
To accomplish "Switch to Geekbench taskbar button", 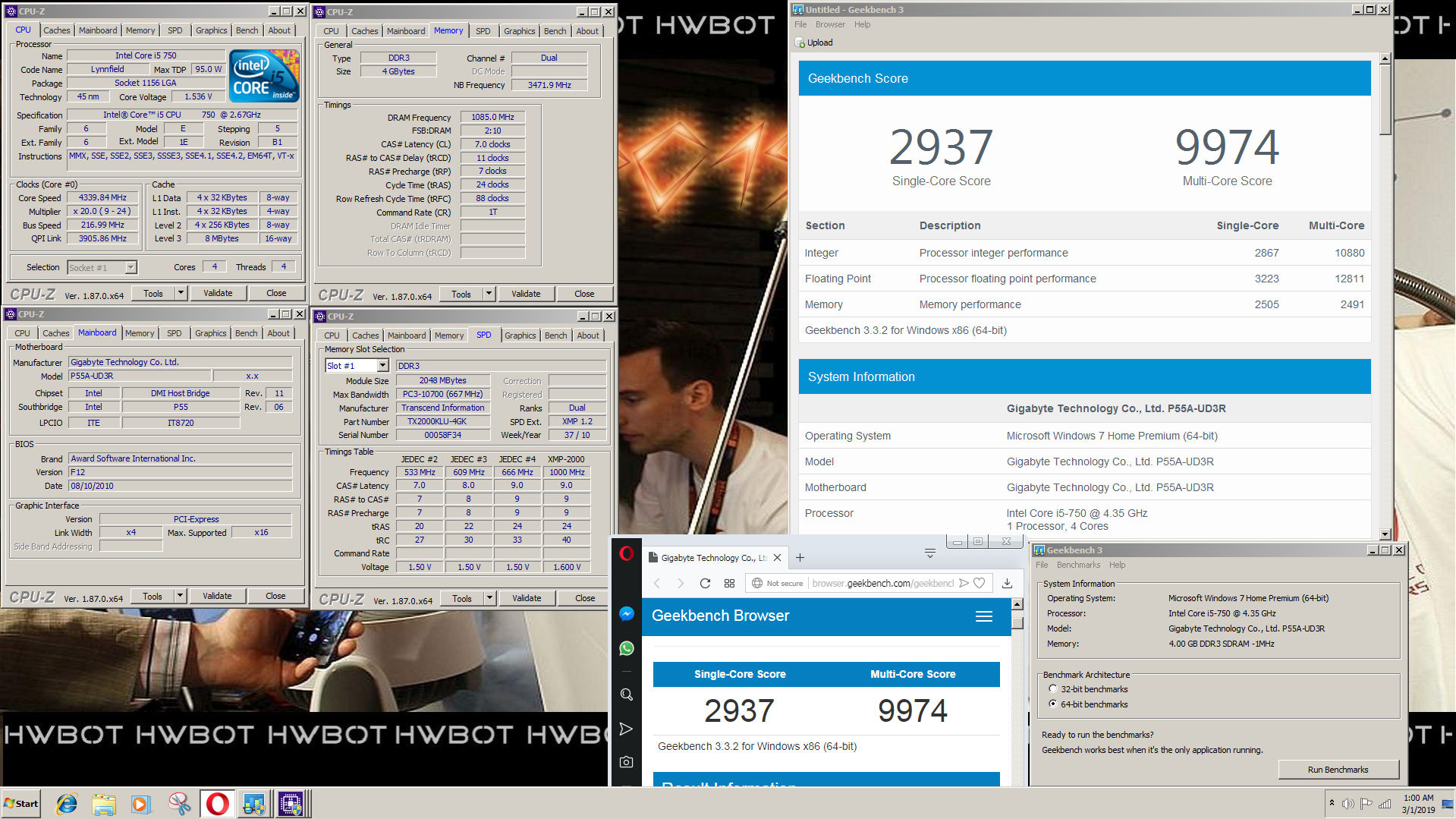I will pos(254,803).
